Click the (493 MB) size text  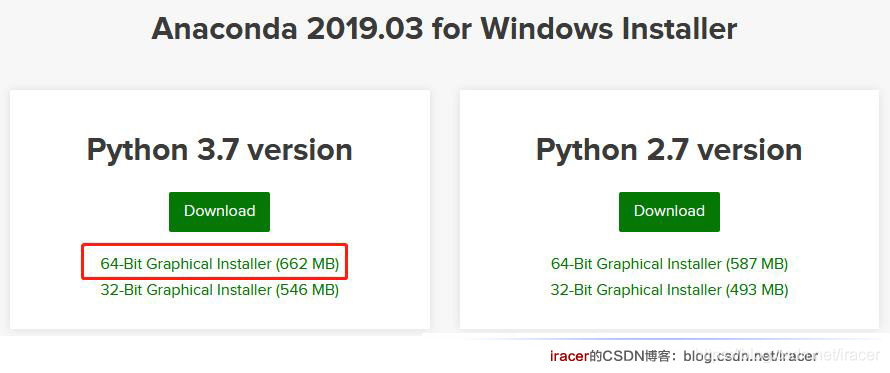757,290
